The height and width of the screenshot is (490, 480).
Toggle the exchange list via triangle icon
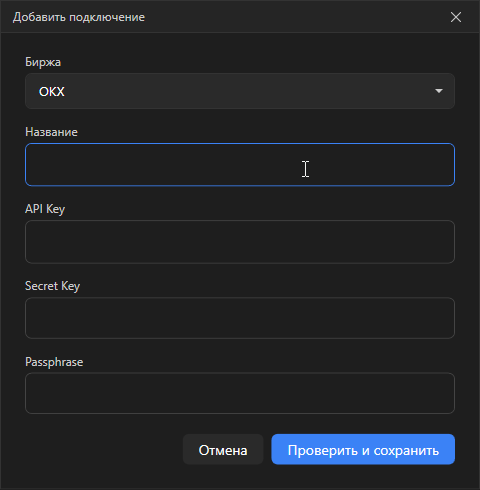coord(439,91)
